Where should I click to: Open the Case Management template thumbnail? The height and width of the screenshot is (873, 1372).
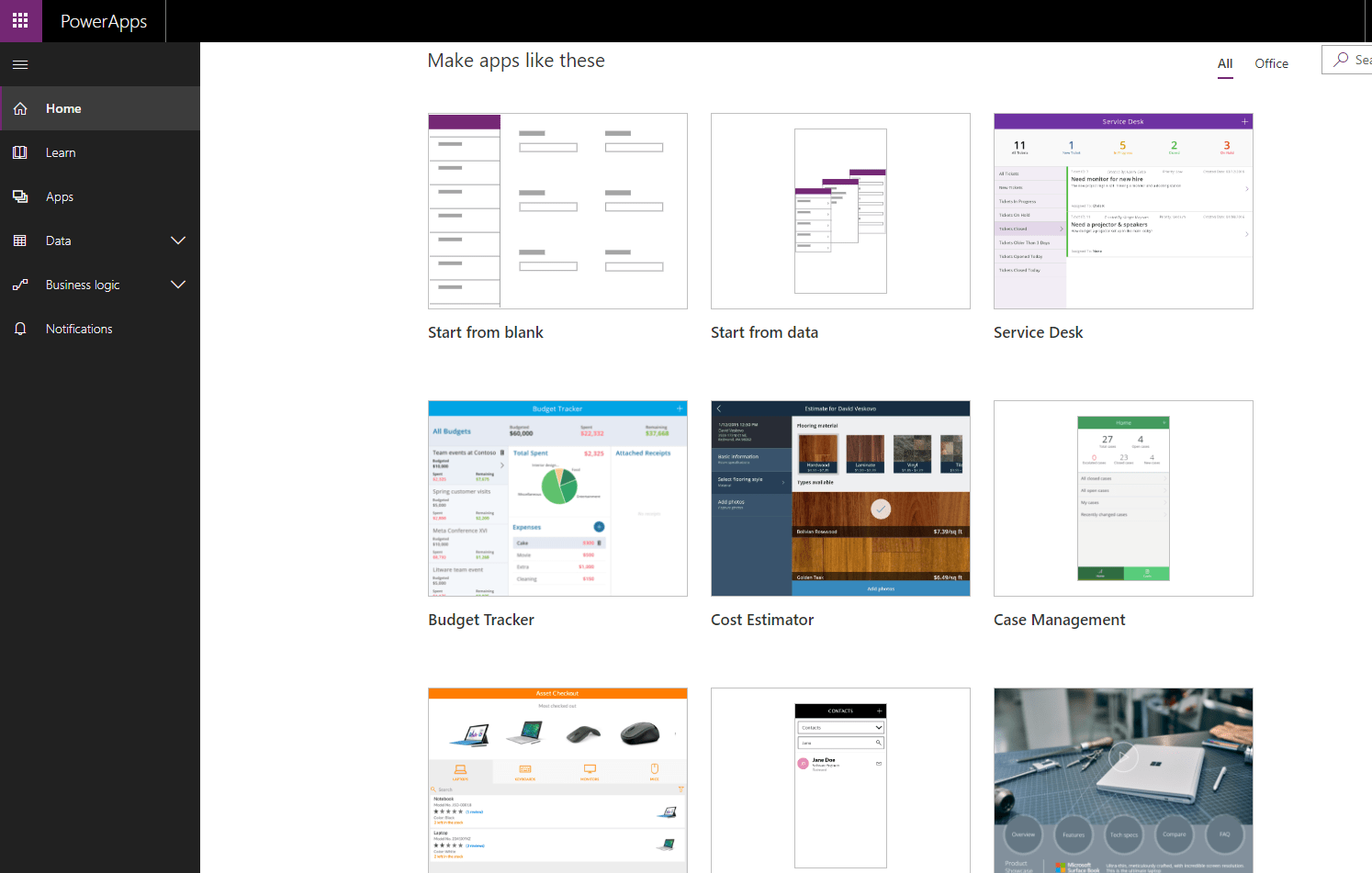tap(1123, 498)
